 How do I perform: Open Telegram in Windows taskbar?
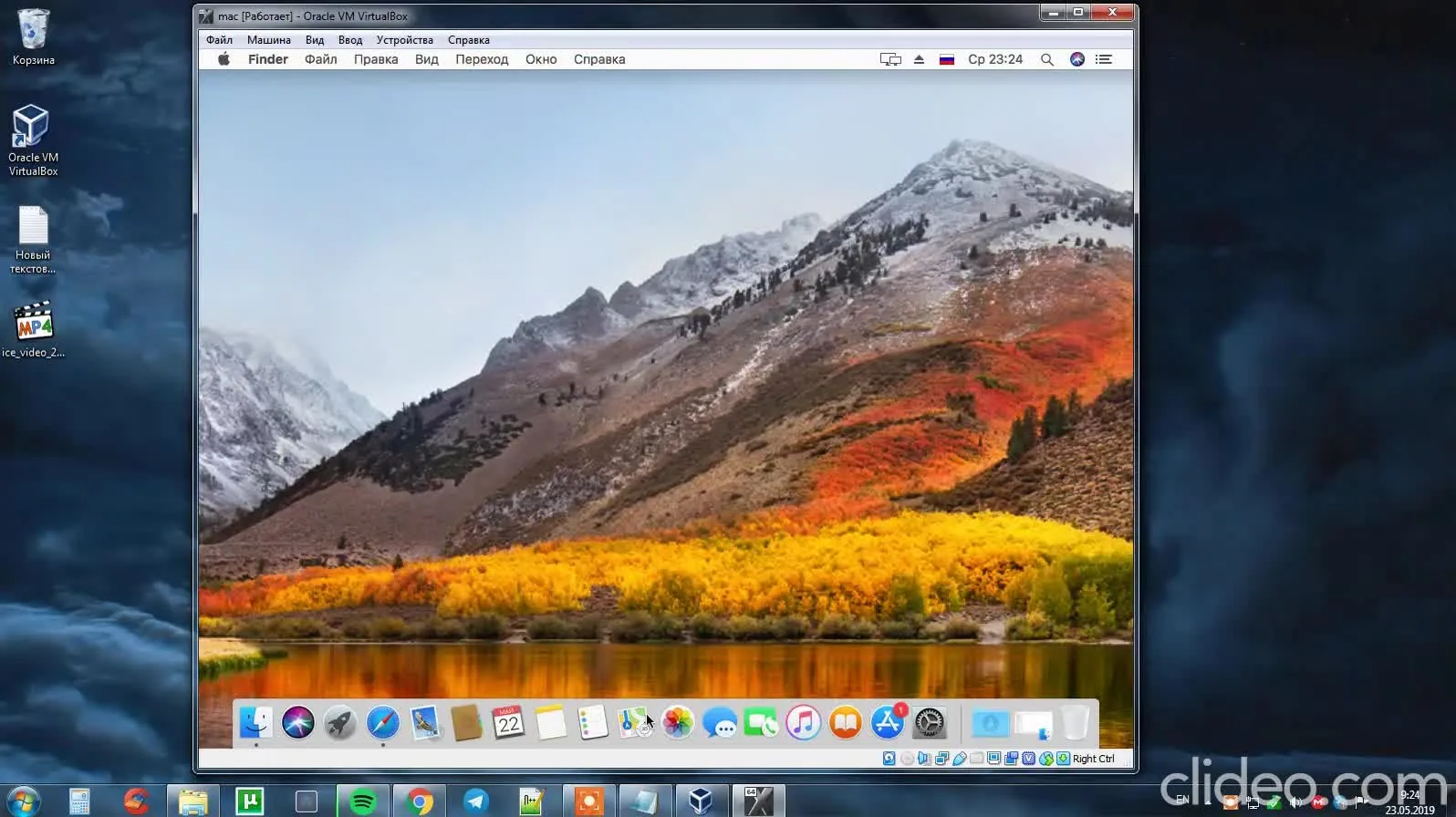[475, 801]
